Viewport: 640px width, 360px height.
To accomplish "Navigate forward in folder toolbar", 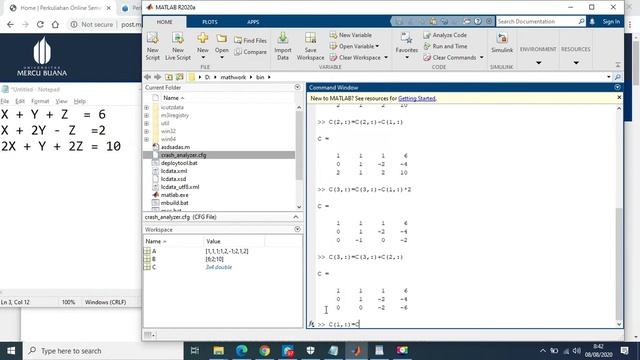I will pyautogui.click(x=158, y=77).
